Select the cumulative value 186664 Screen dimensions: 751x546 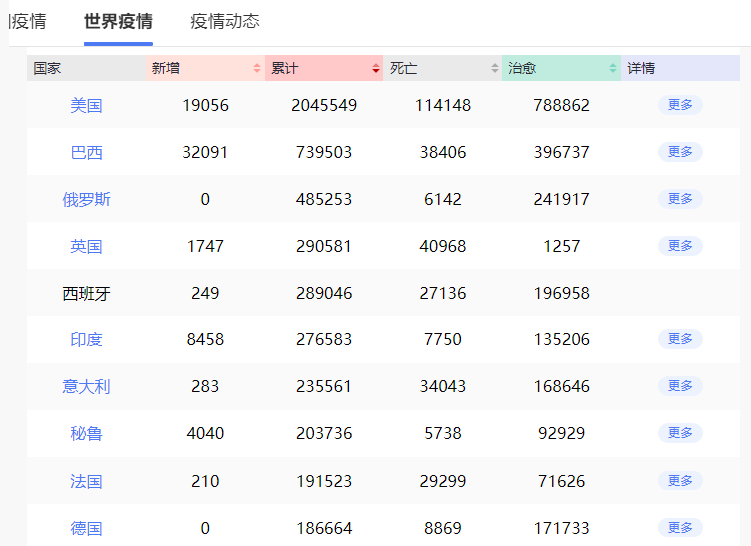[x=324, y=528]
